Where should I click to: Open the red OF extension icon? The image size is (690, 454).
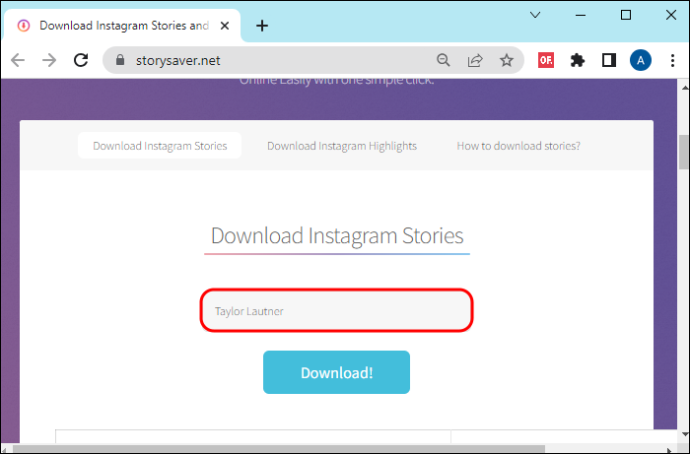(x=546, y=60)
